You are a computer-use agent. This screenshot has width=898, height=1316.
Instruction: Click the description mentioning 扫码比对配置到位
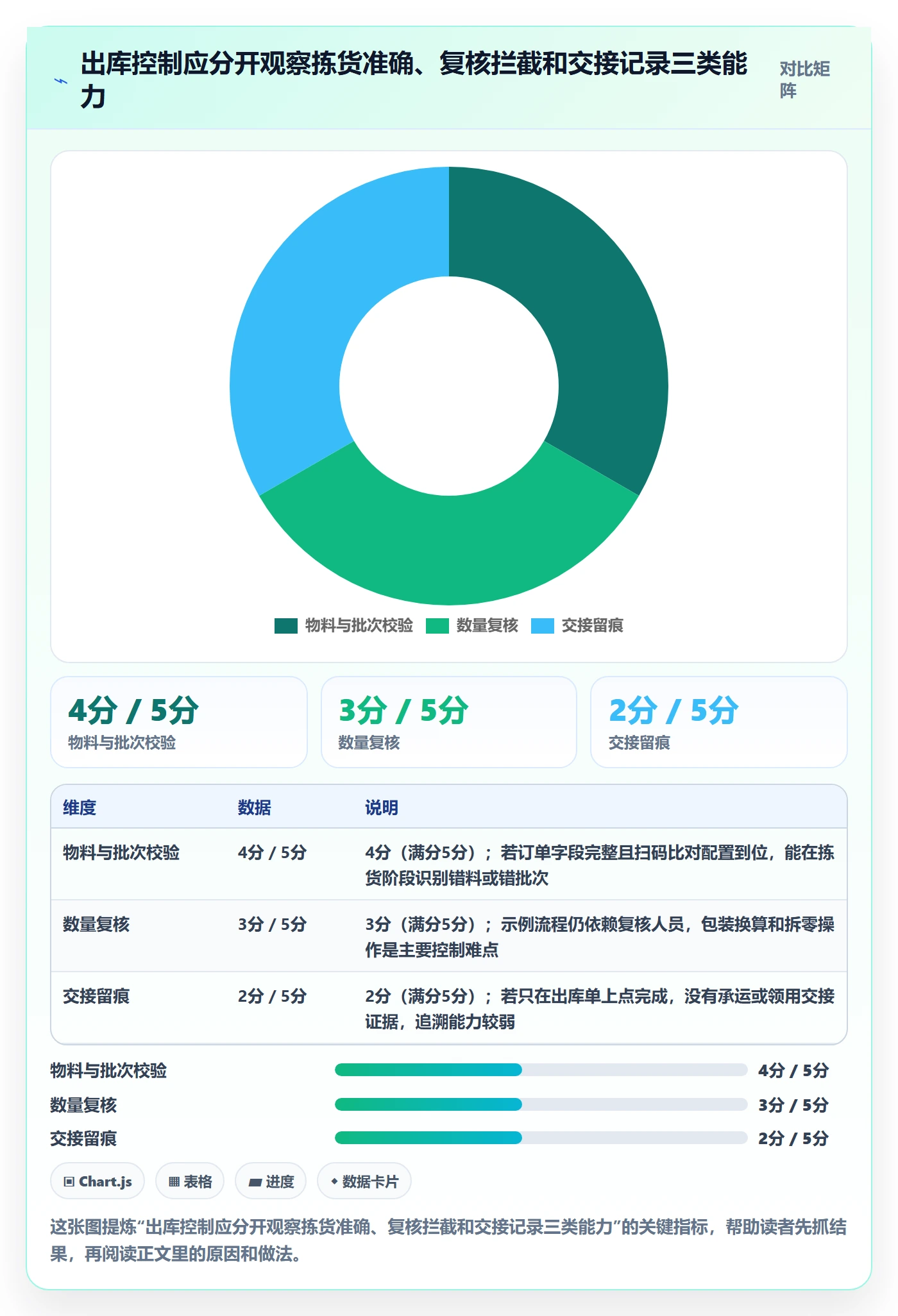[600, 865]
